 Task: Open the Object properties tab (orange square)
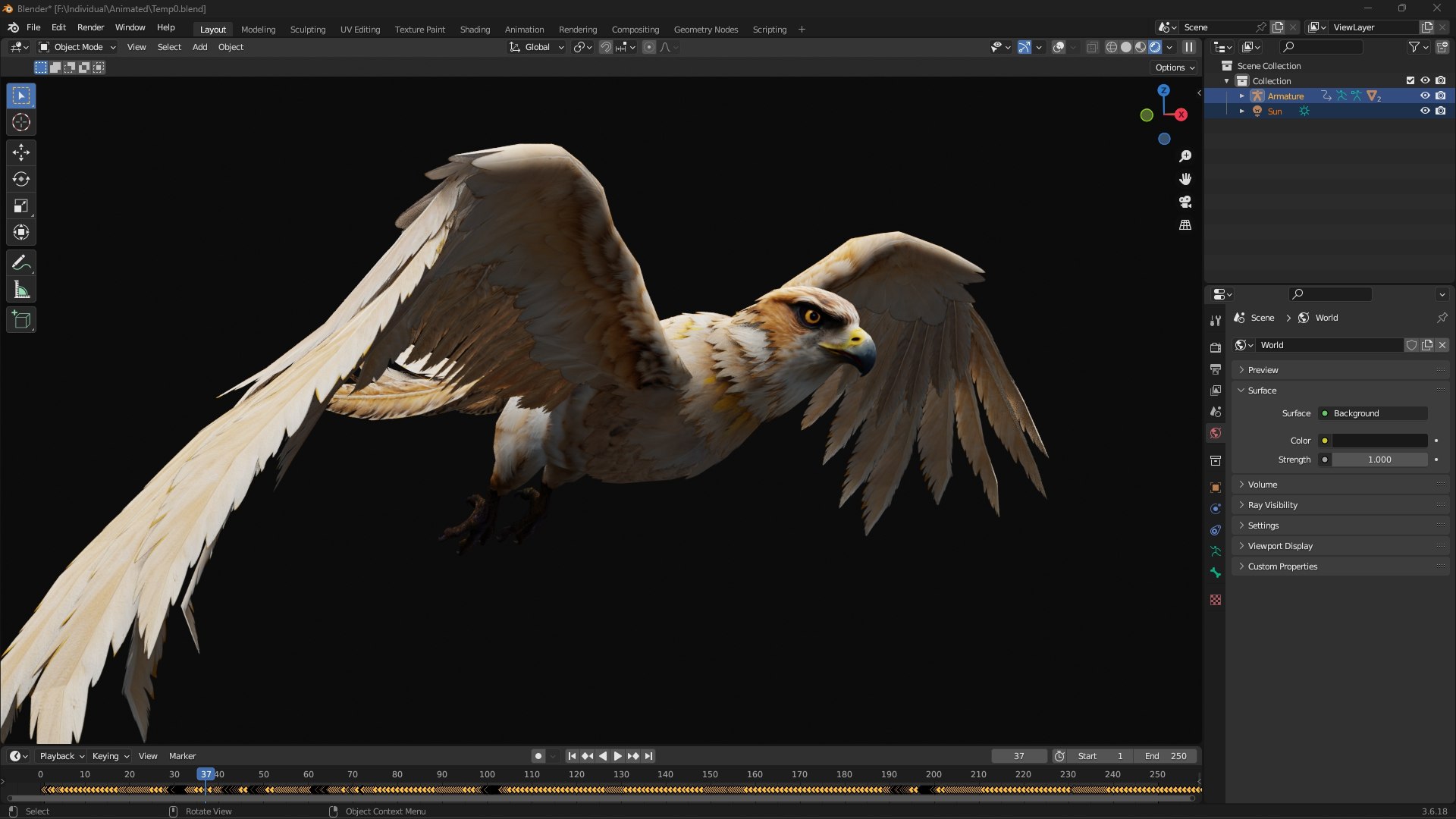pos(1216,488)
